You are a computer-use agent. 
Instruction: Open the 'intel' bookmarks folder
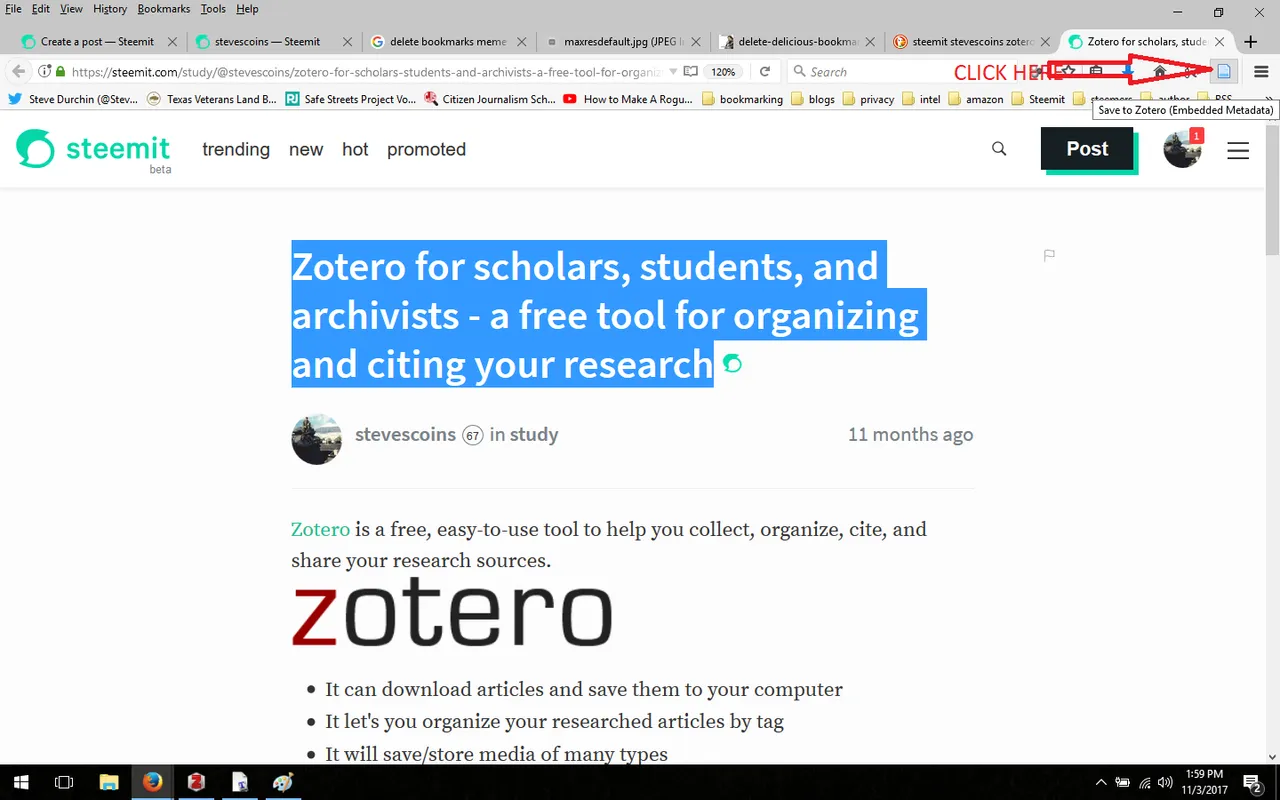[921, 99]
